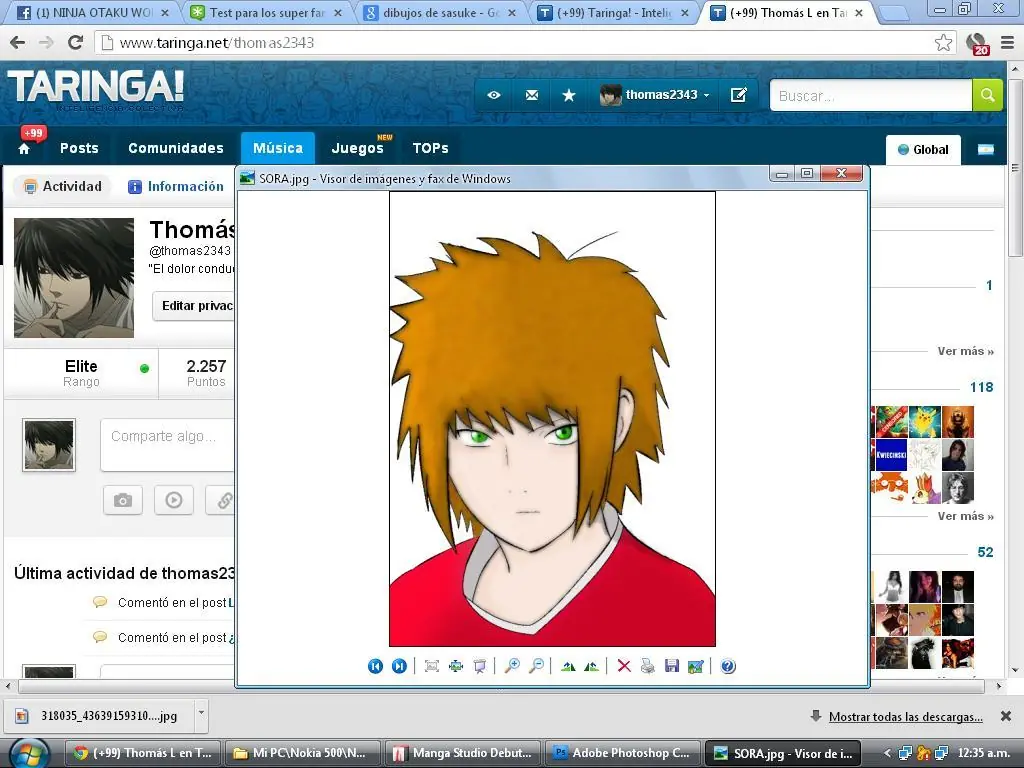Viewport: 1024px width, 768px height.
Task: Click Pikachu avatar thumbnail
Action: (925, 422)
